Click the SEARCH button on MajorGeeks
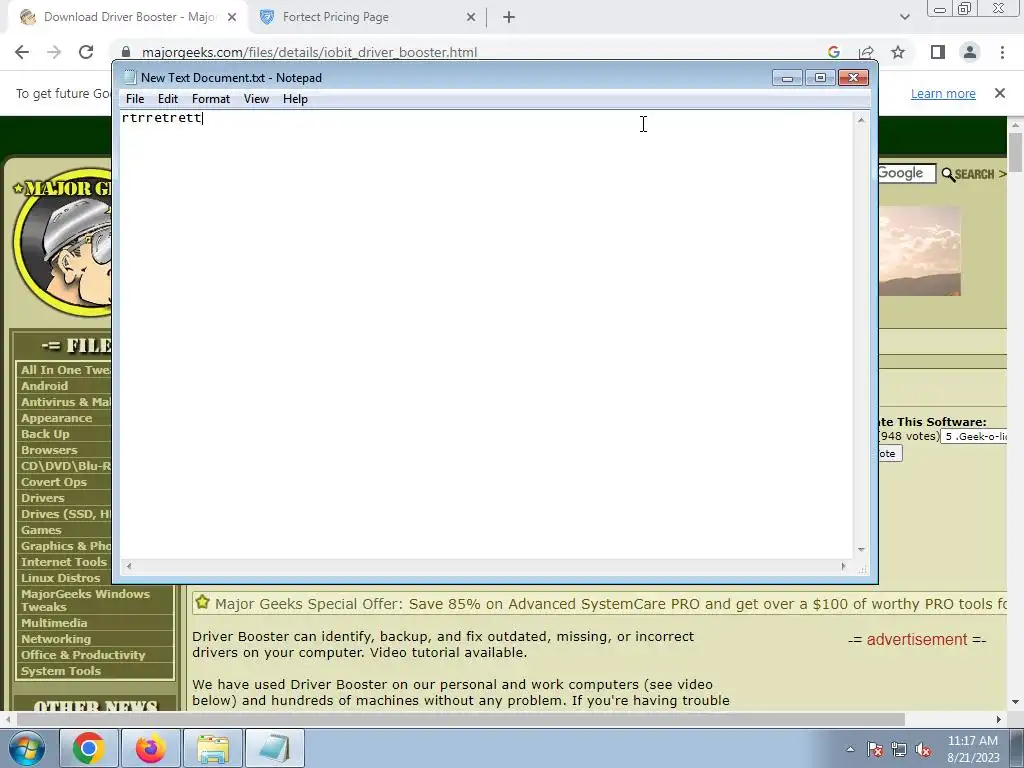 click(972, 174)
